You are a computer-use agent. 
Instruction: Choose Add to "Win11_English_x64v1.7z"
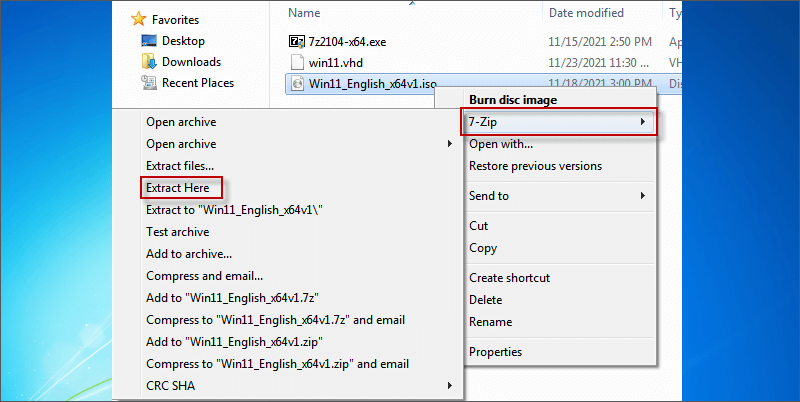pyautogui.click(x=233, y=298)
